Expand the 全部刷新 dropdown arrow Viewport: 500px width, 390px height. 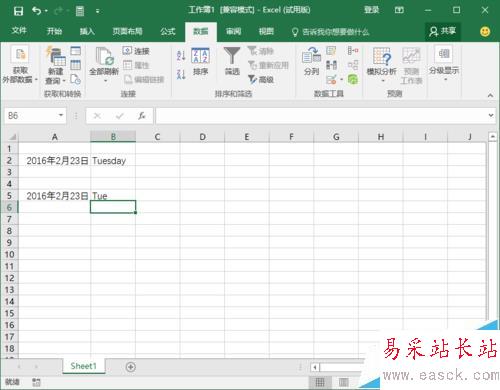pos(105,81)
